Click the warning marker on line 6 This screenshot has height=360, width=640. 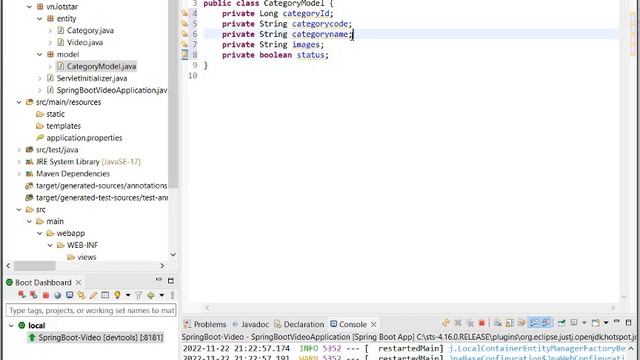(184, 34)
